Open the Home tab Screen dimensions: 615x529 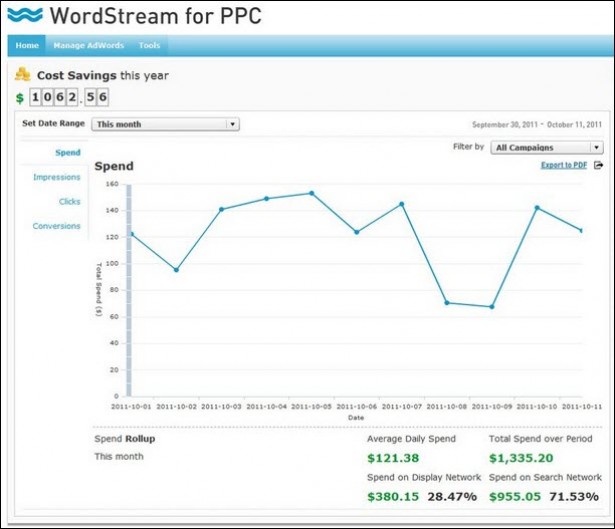[27, 45]
